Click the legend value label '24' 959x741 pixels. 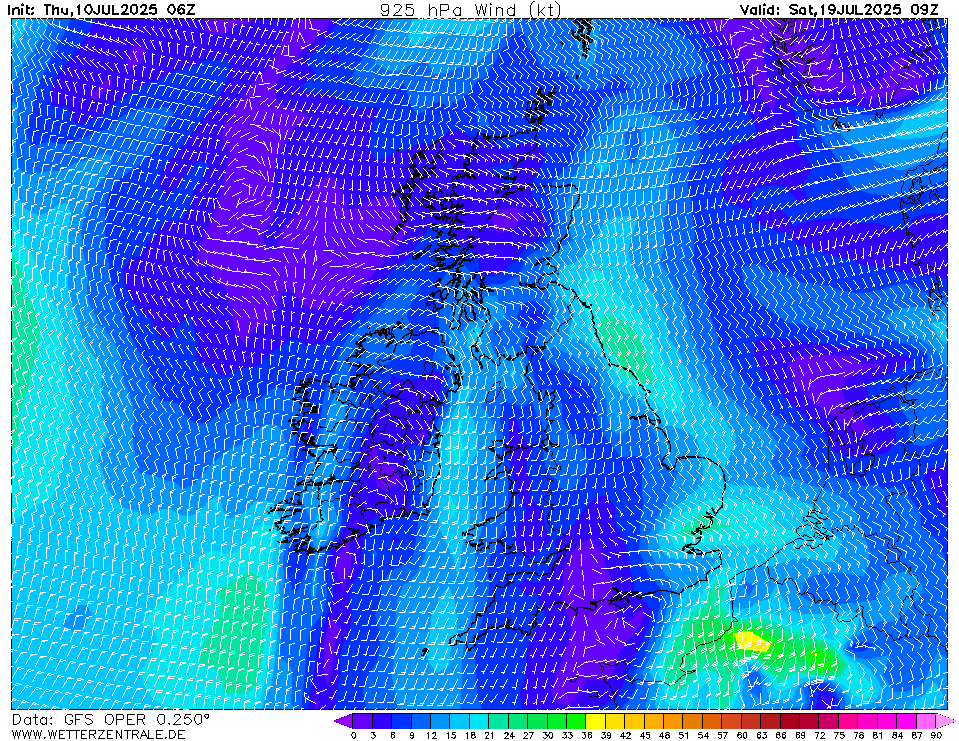509,735
